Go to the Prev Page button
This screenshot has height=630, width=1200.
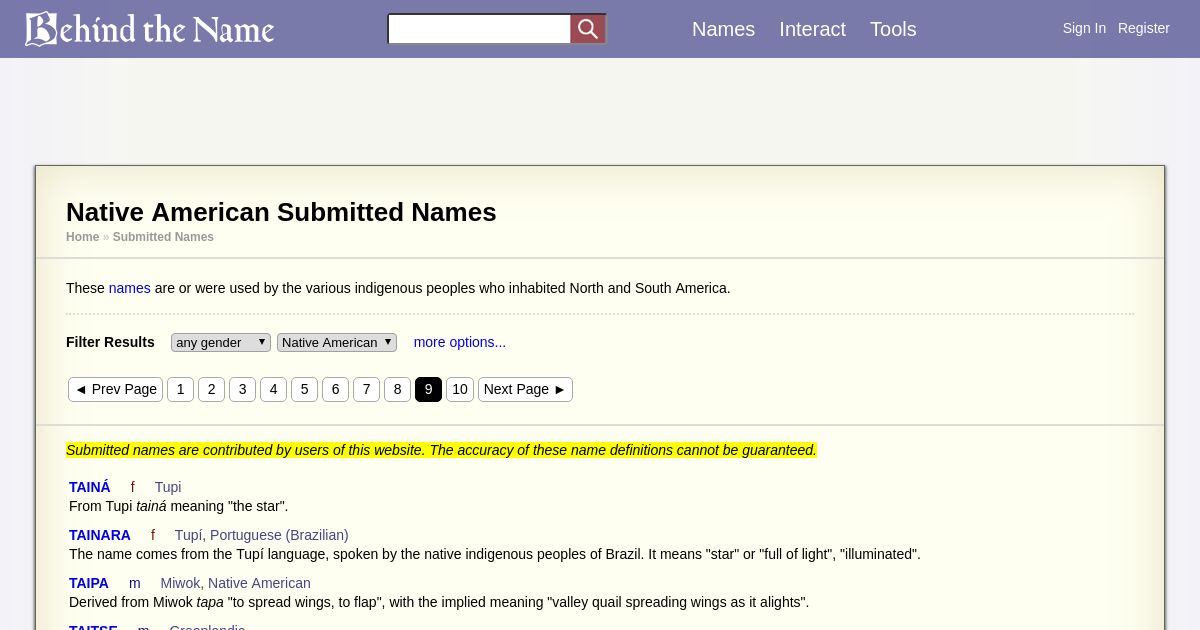[x=115, y=389]
